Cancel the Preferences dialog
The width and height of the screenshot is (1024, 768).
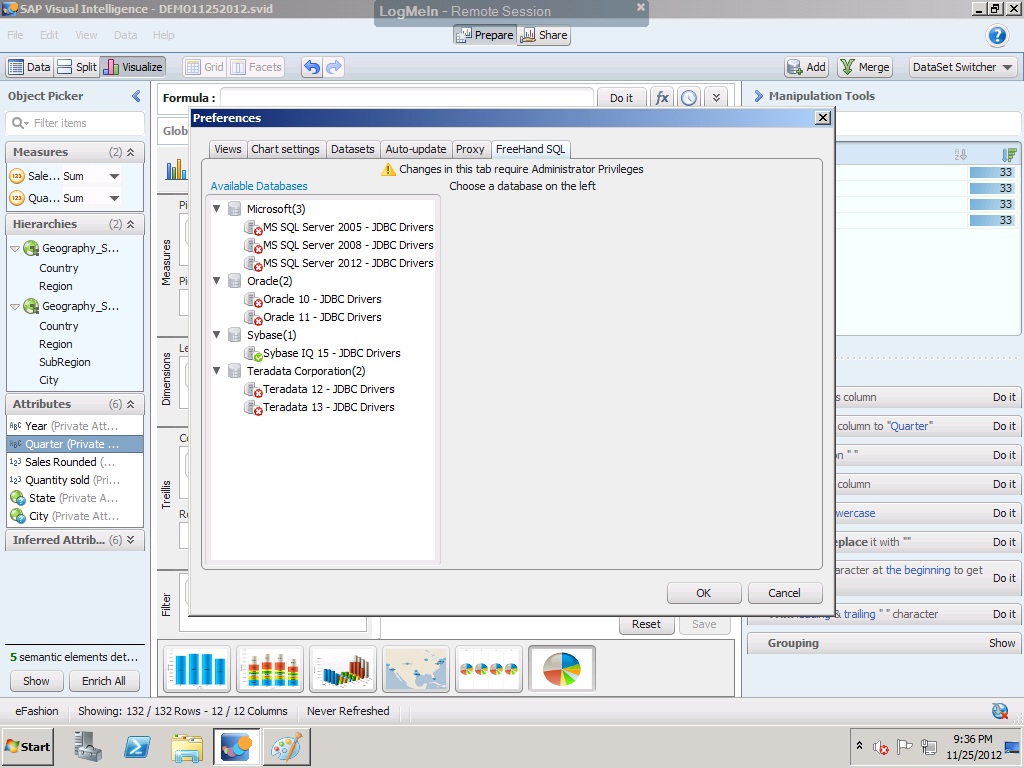[784, 593]
